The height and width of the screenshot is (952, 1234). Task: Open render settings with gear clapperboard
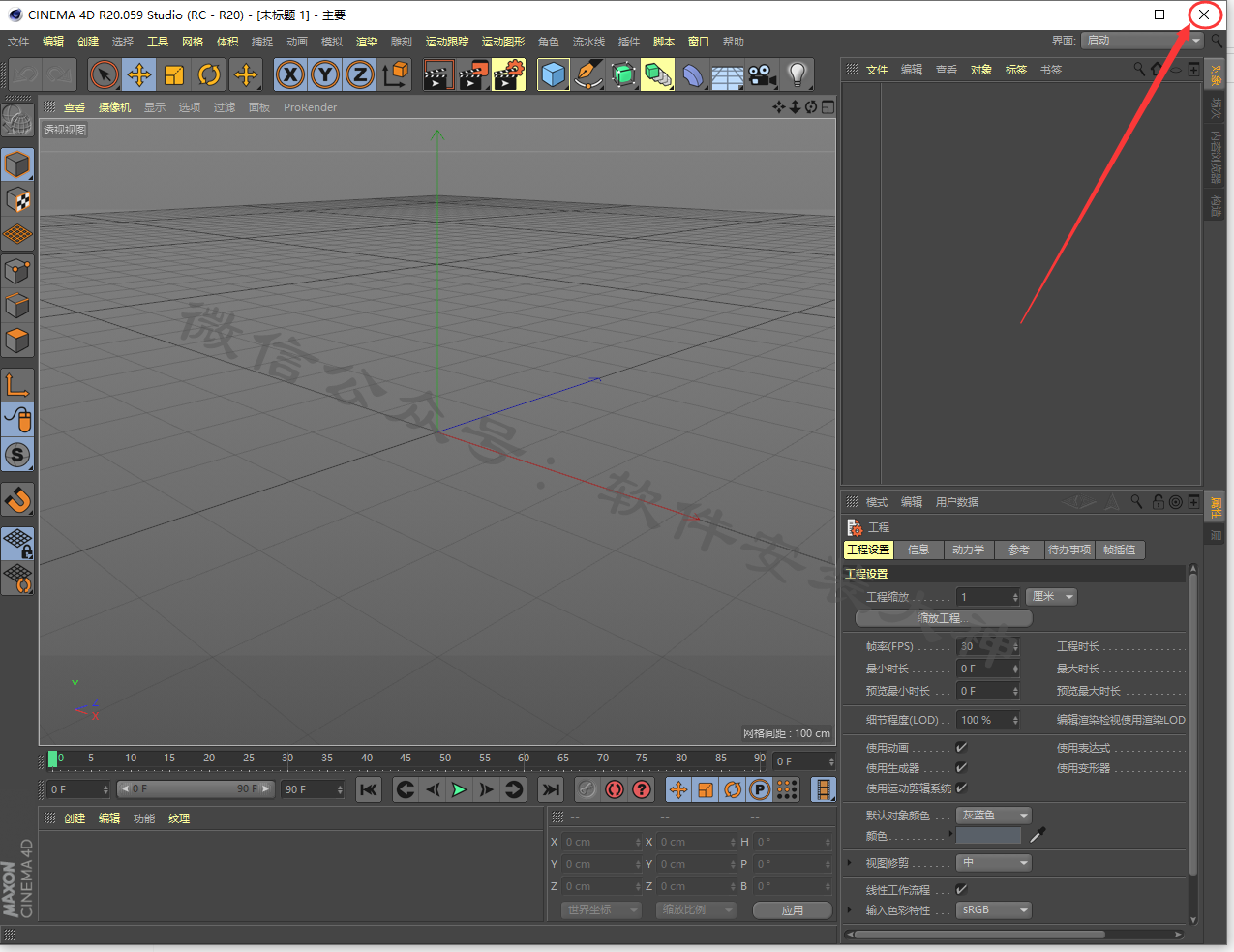(508, 74)
